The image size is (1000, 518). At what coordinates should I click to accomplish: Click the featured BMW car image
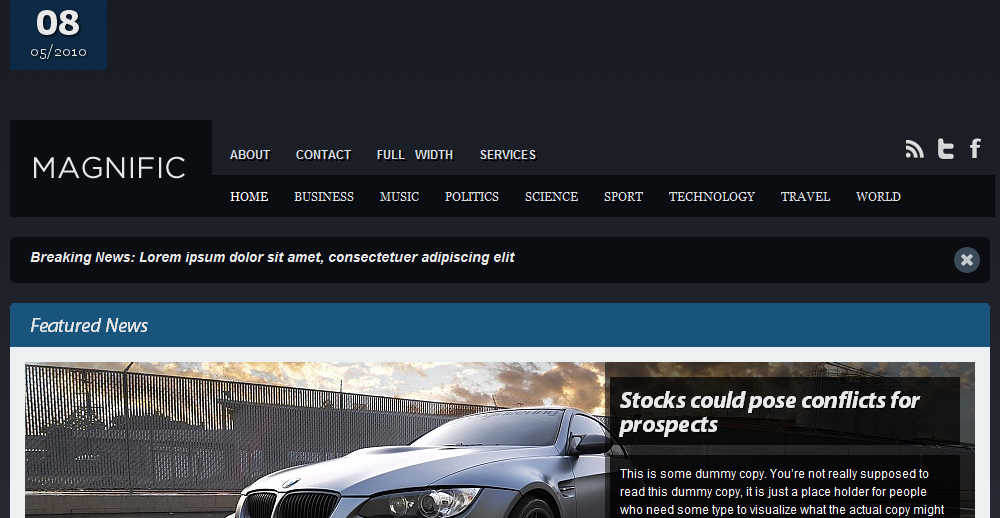coord(315,440)
